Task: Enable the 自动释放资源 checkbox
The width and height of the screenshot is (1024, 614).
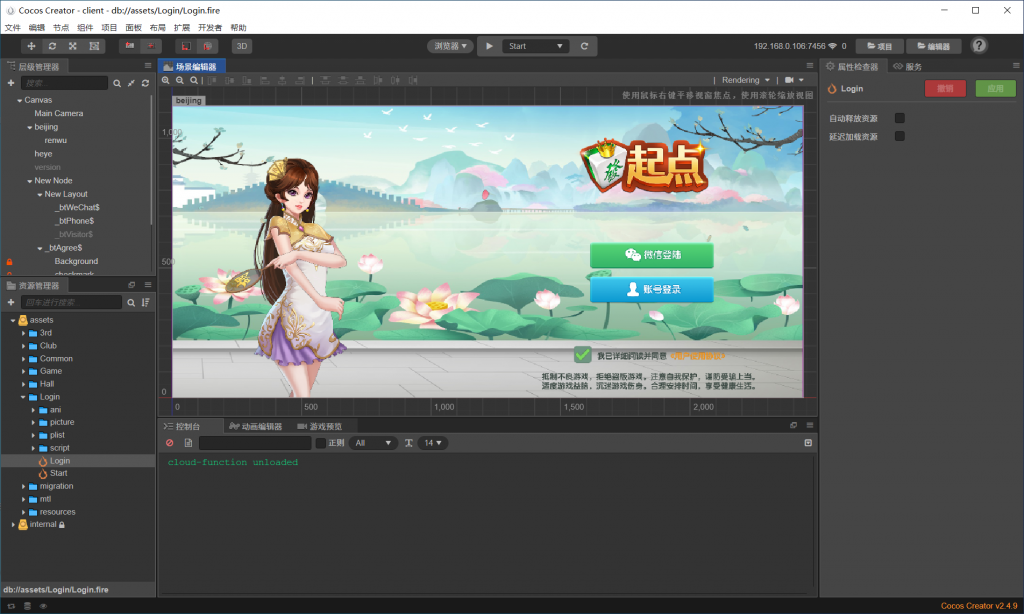Action: click(899, 118)
